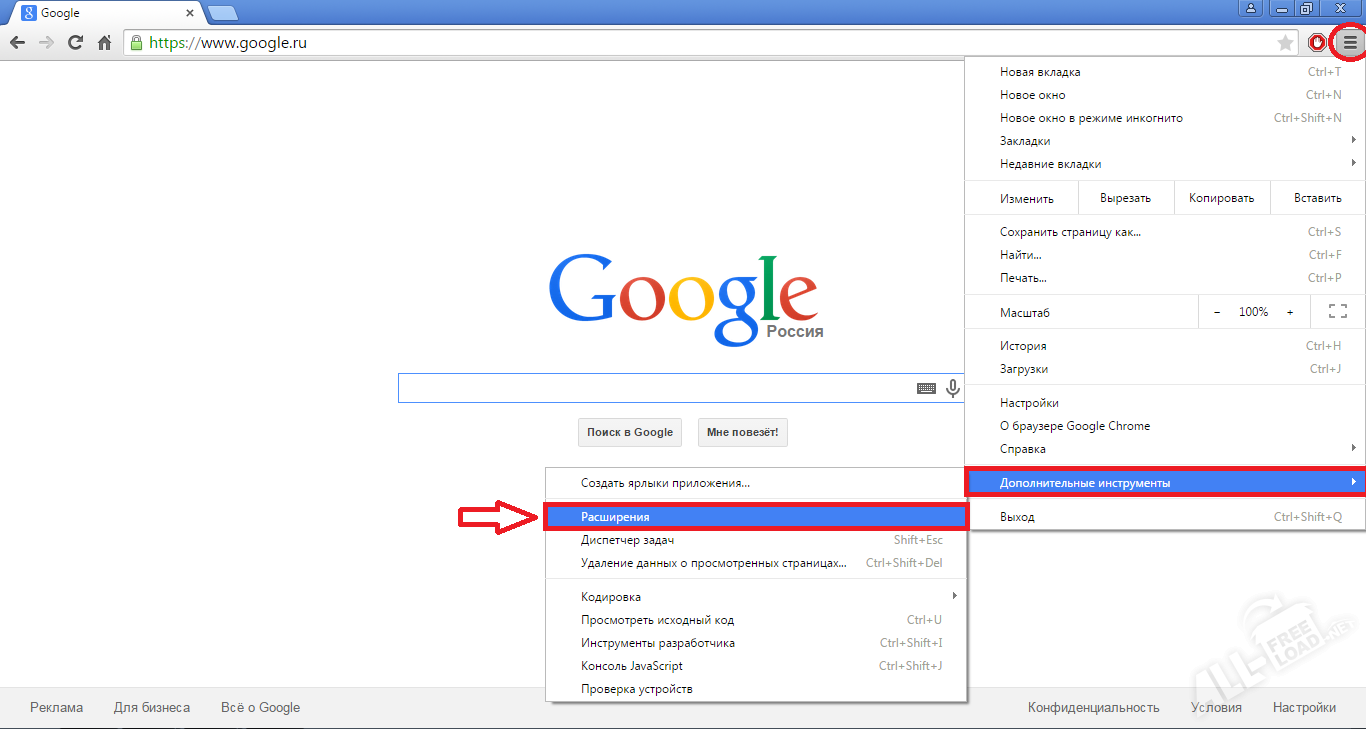Increase zoom with the plus button
Screen dimensions: 1366x729
(1290, 312)
